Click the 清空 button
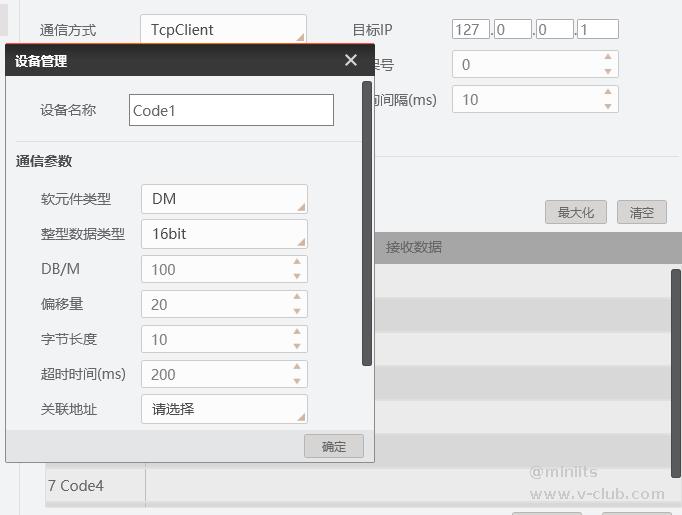The width and height of the screenshot is (682, 515). point(641,212)
